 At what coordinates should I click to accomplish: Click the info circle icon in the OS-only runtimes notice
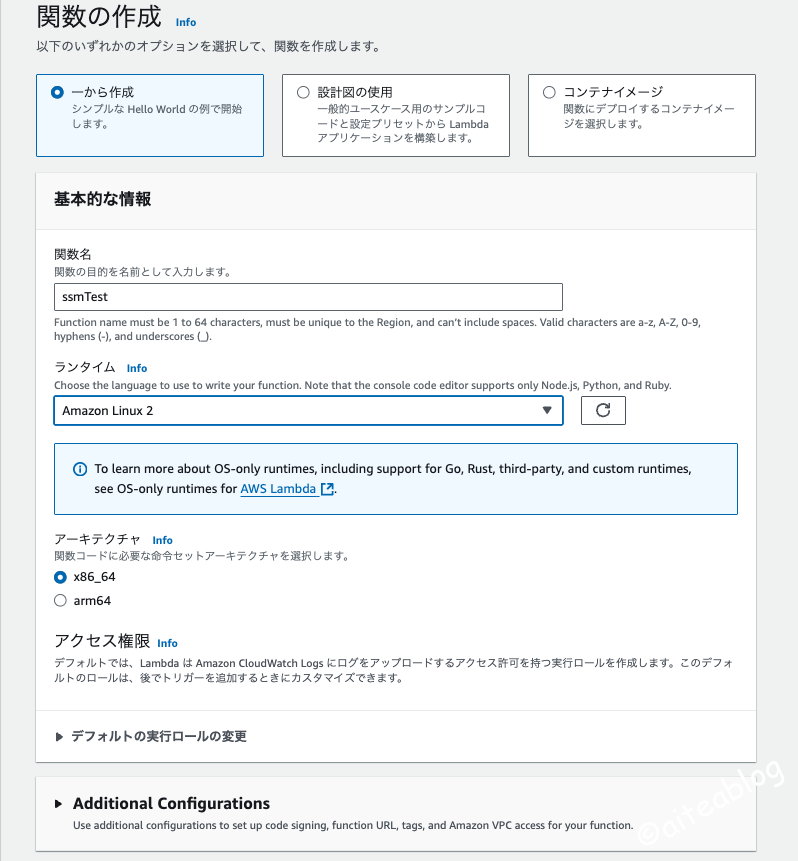[x=80, y=469]
